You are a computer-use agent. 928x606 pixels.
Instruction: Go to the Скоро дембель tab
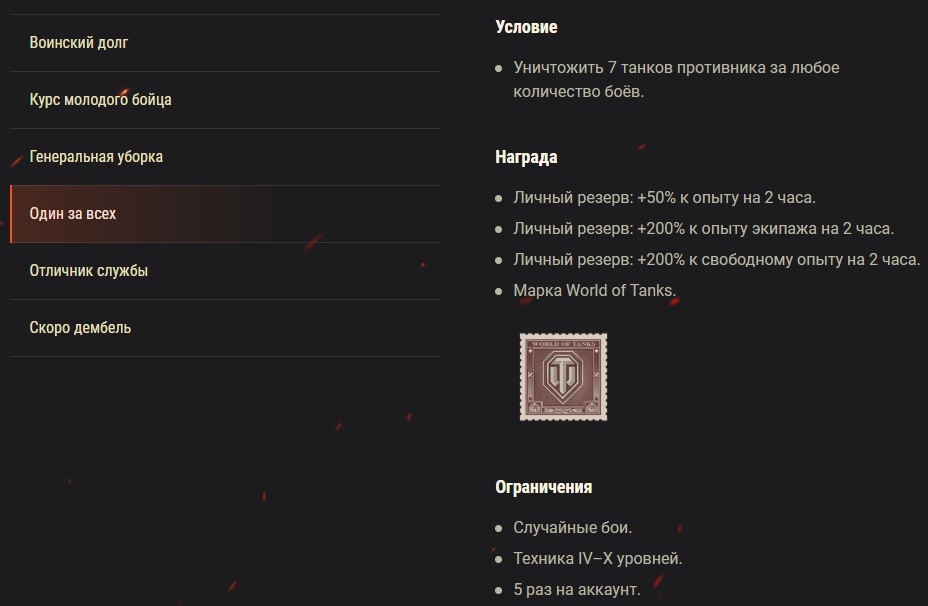(80, 328)
